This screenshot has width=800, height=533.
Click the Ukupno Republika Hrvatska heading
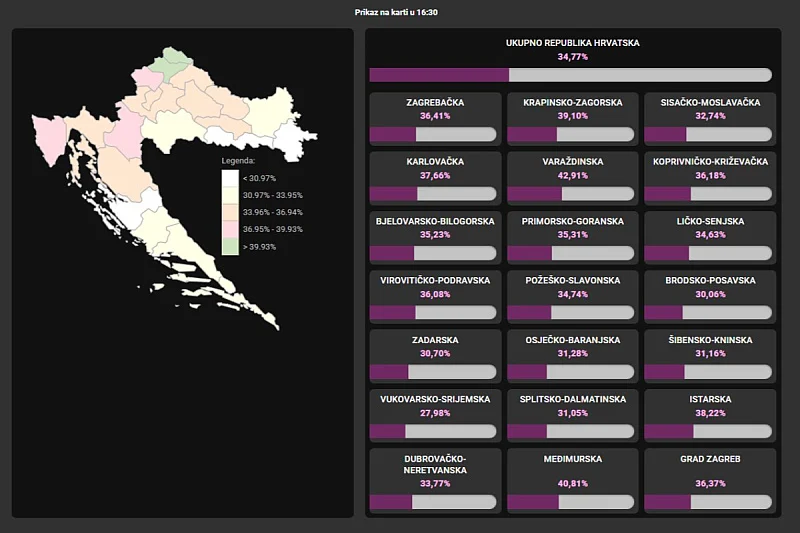(x=572, y=43)
